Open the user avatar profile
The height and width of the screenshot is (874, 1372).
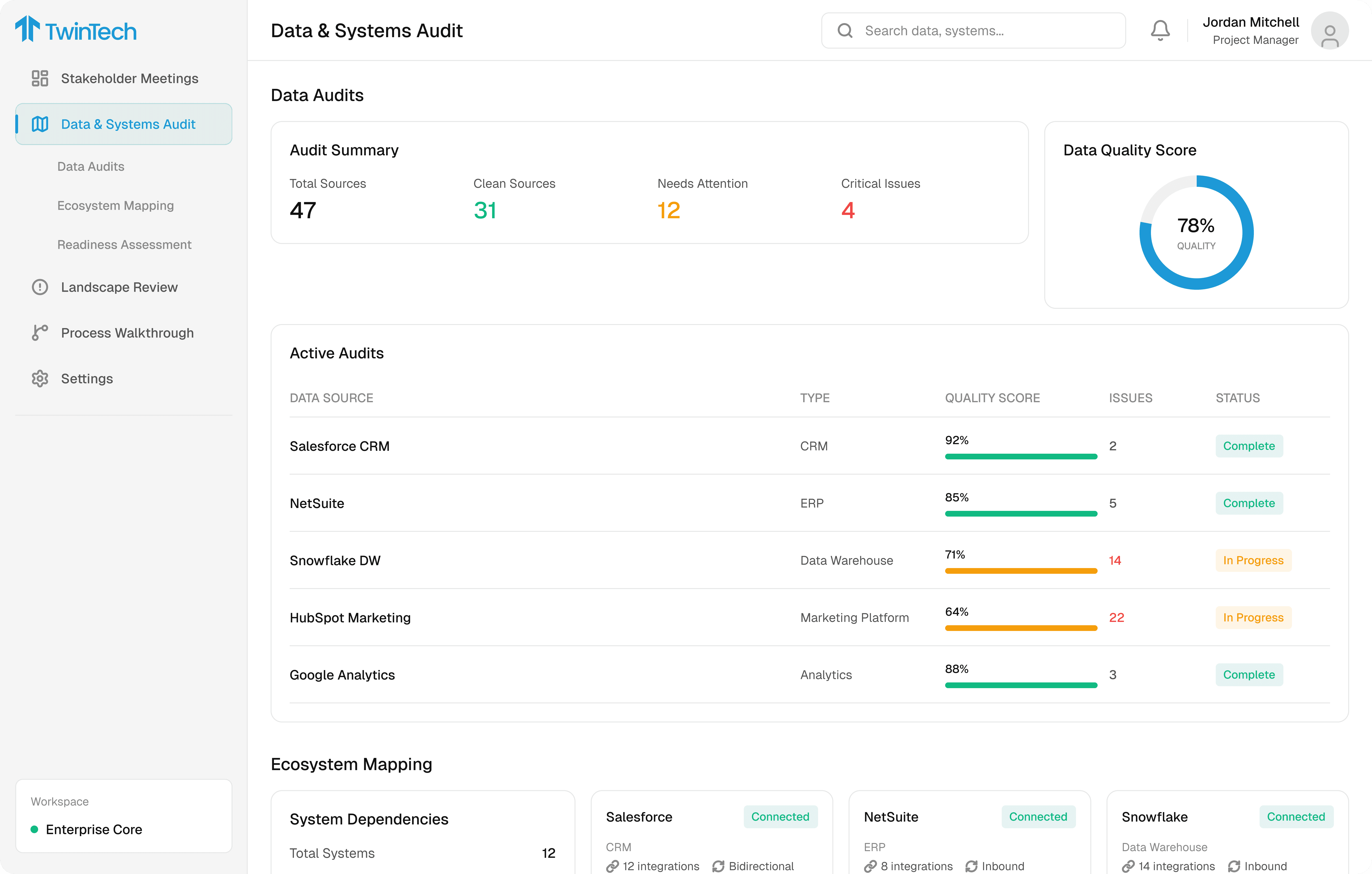[x=1329, y=31]
